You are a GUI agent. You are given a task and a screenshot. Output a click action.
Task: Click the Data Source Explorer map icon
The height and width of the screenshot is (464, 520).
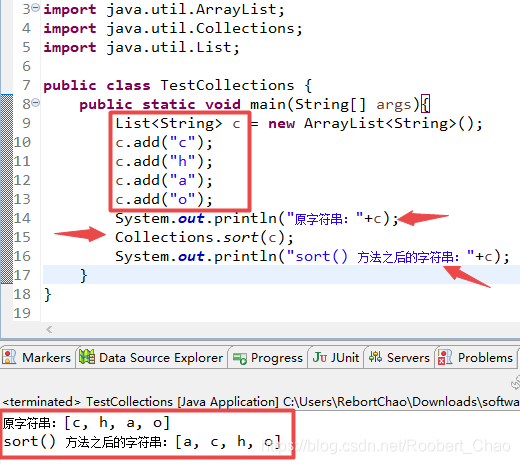click(87, 357)
